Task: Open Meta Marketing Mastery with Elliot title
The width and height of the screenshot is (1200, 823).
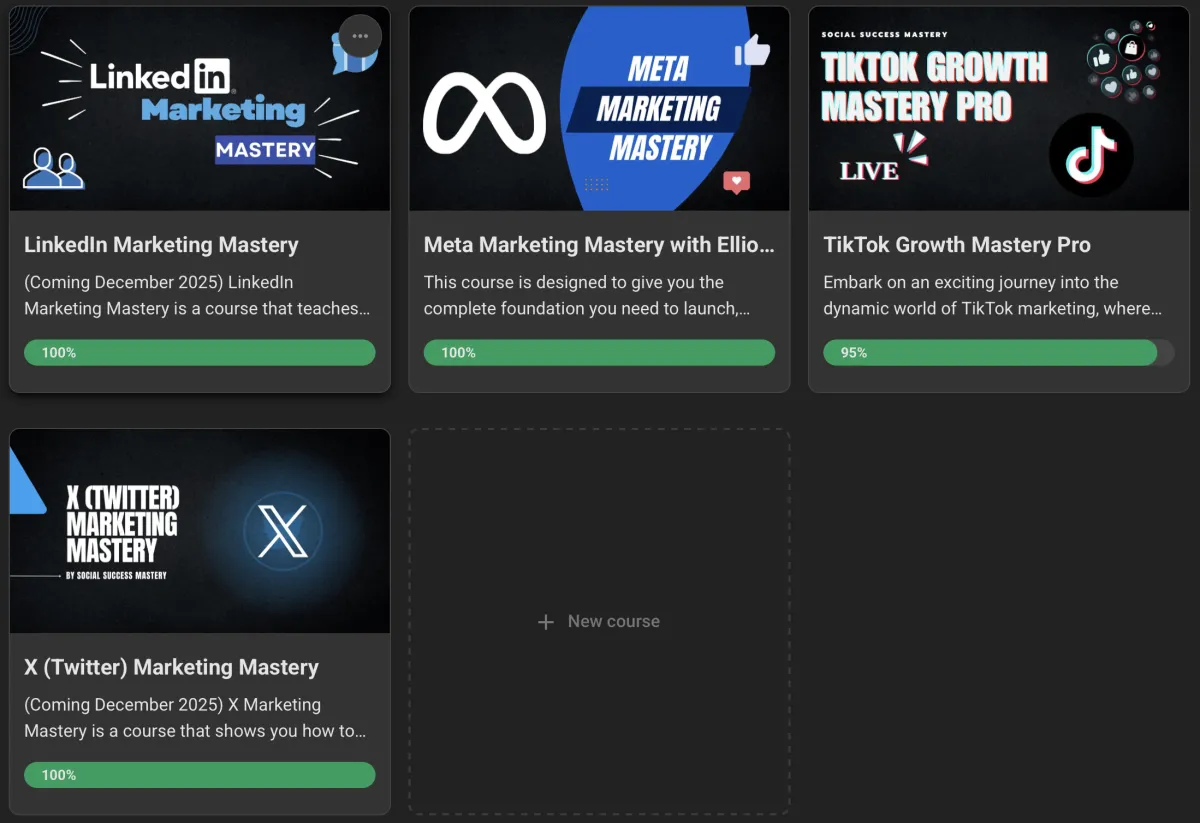Action: (x=599, y=245)
